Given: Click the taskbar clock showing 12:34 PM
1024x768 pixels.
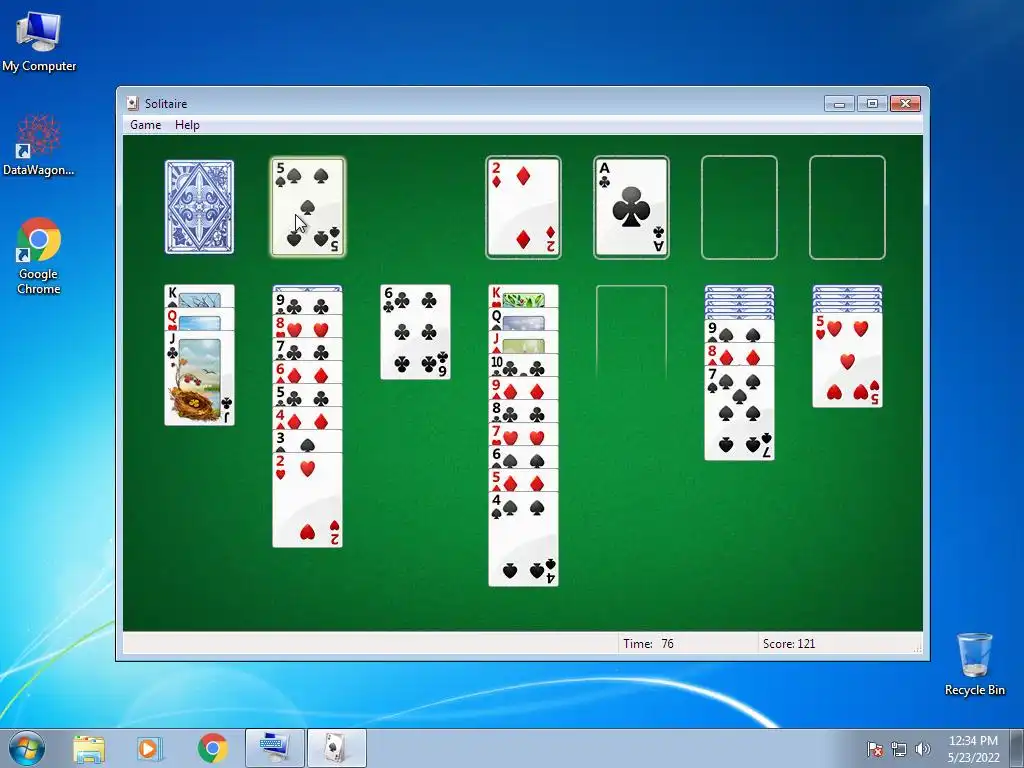Looking at the screenshot, I should click(973, 749).
